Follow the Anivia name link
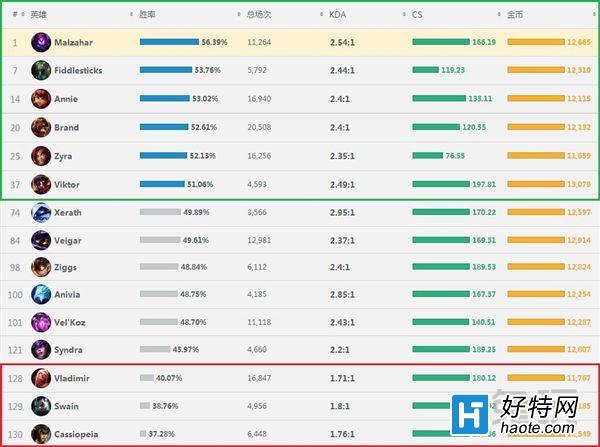 pos(67,294)
